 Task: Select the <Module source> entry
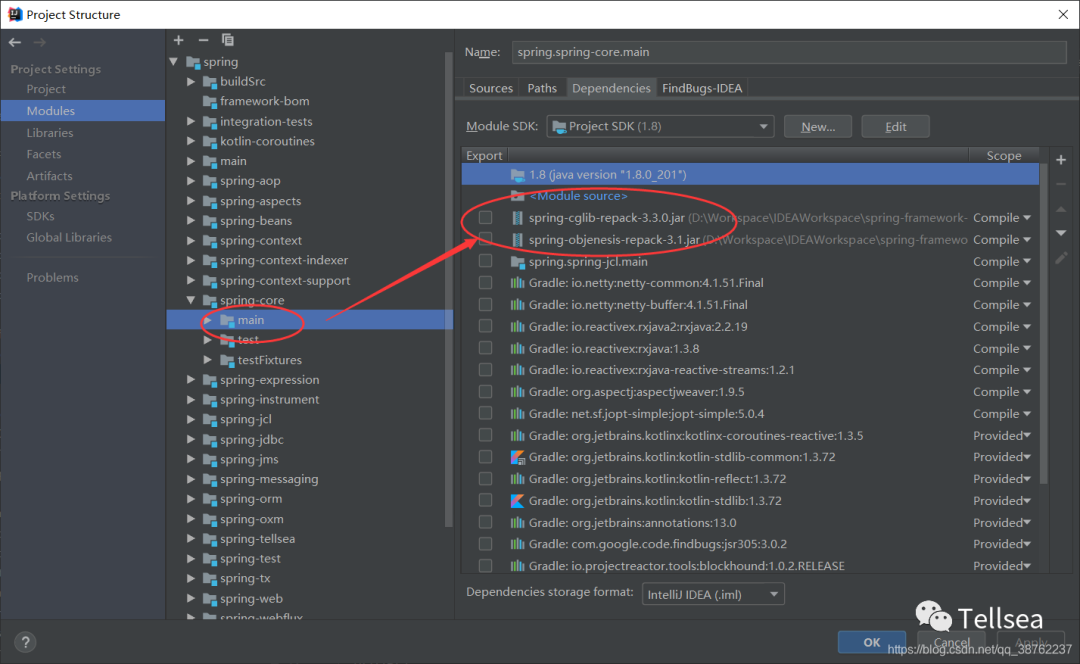pos(578,196)
